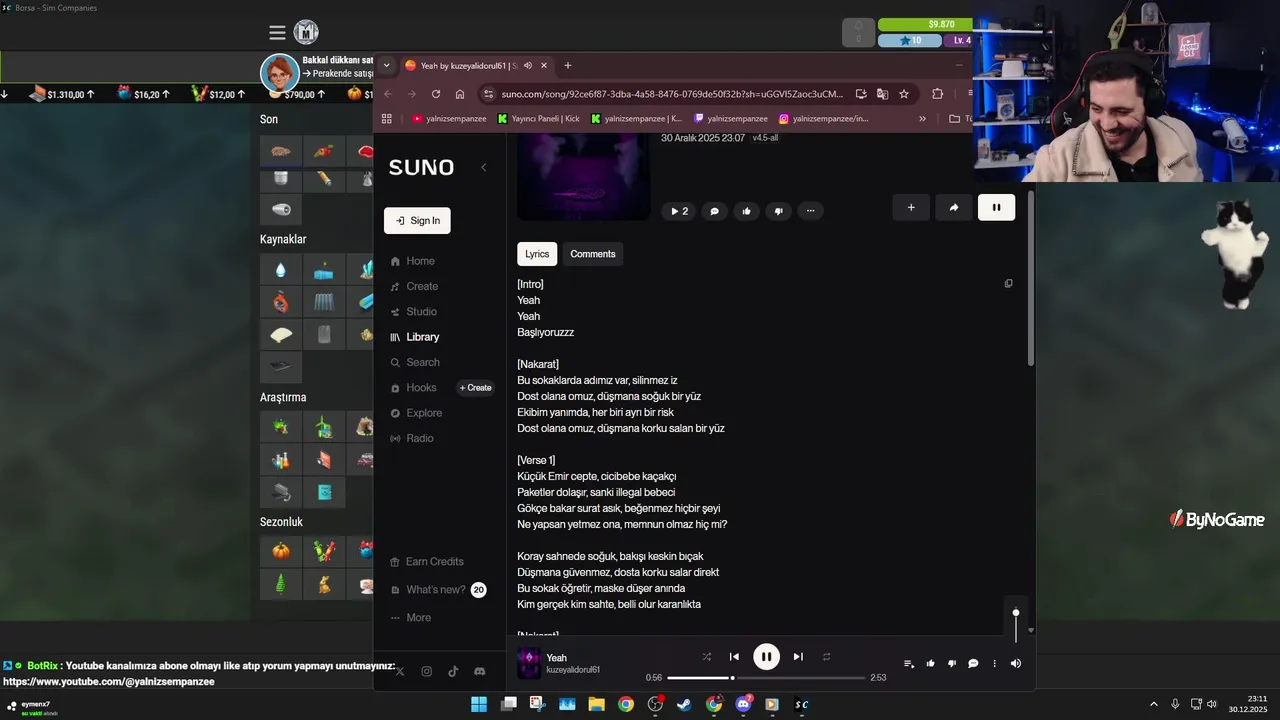Open Windows Start menu

coord(479,704)
